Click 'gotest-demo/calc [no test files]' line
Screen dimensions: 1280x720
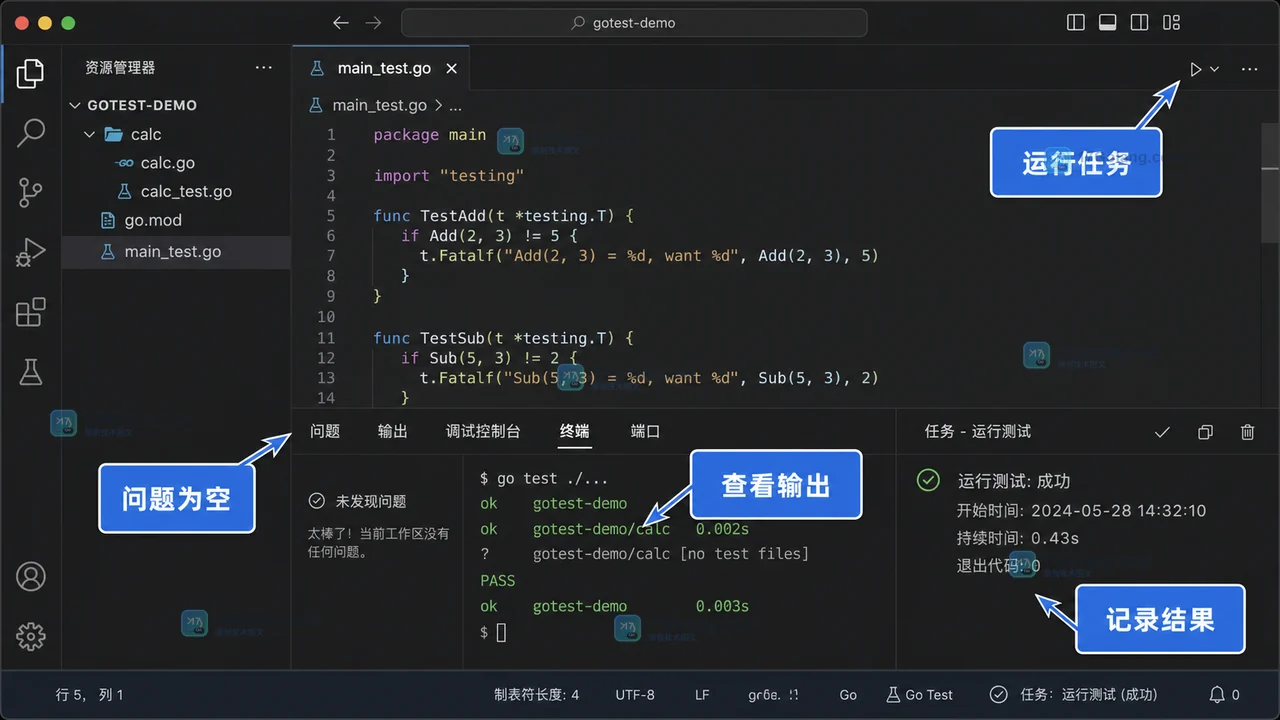coord(670,554)
